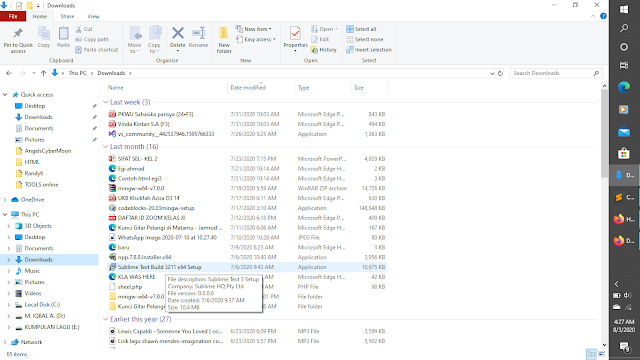Select AngelsCyberMoon folder

47,151
